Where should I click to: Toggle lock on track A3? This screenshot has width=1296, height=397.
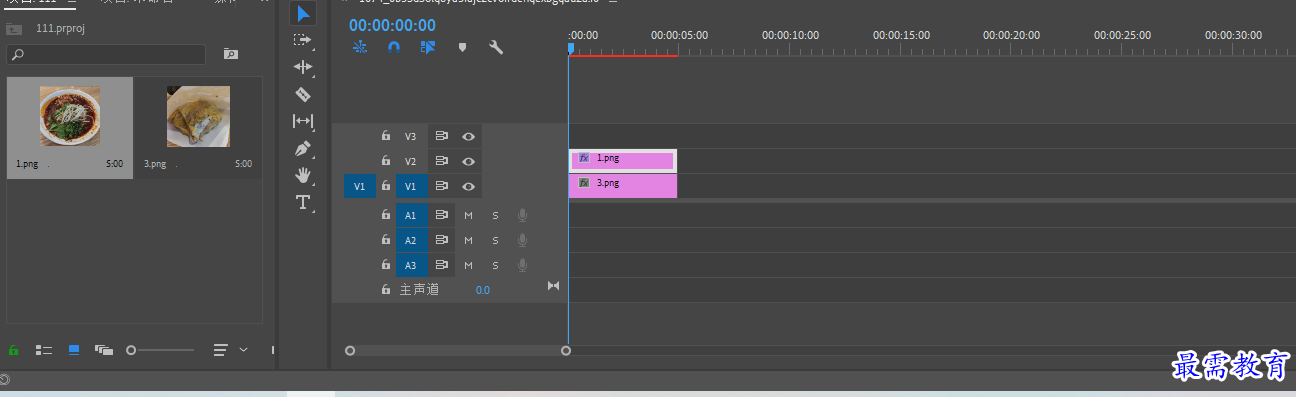386,265
